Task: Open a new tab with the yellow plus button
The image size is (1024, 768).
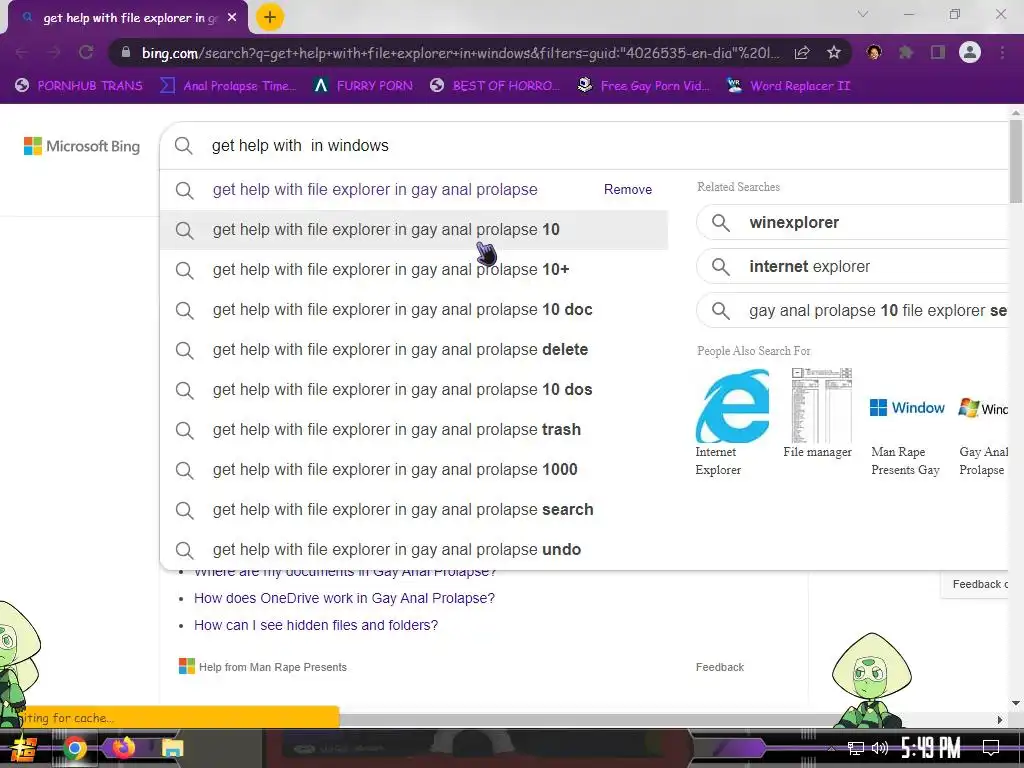Action: click(x=270, y=17)
